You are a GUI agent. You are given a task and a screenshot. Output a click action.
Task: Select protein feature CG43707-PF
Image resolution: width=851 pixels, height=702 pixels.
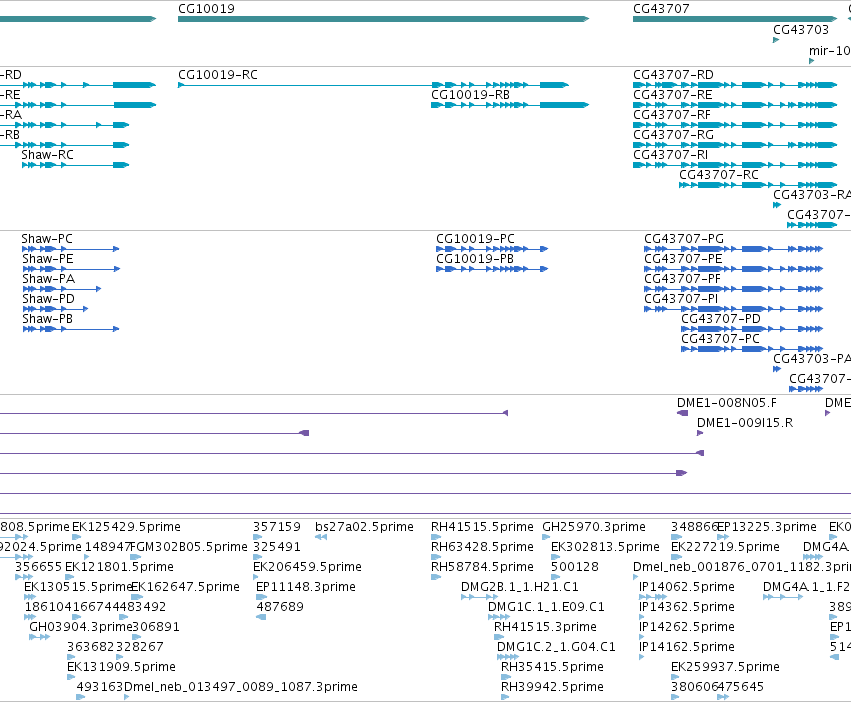(733, 289)
